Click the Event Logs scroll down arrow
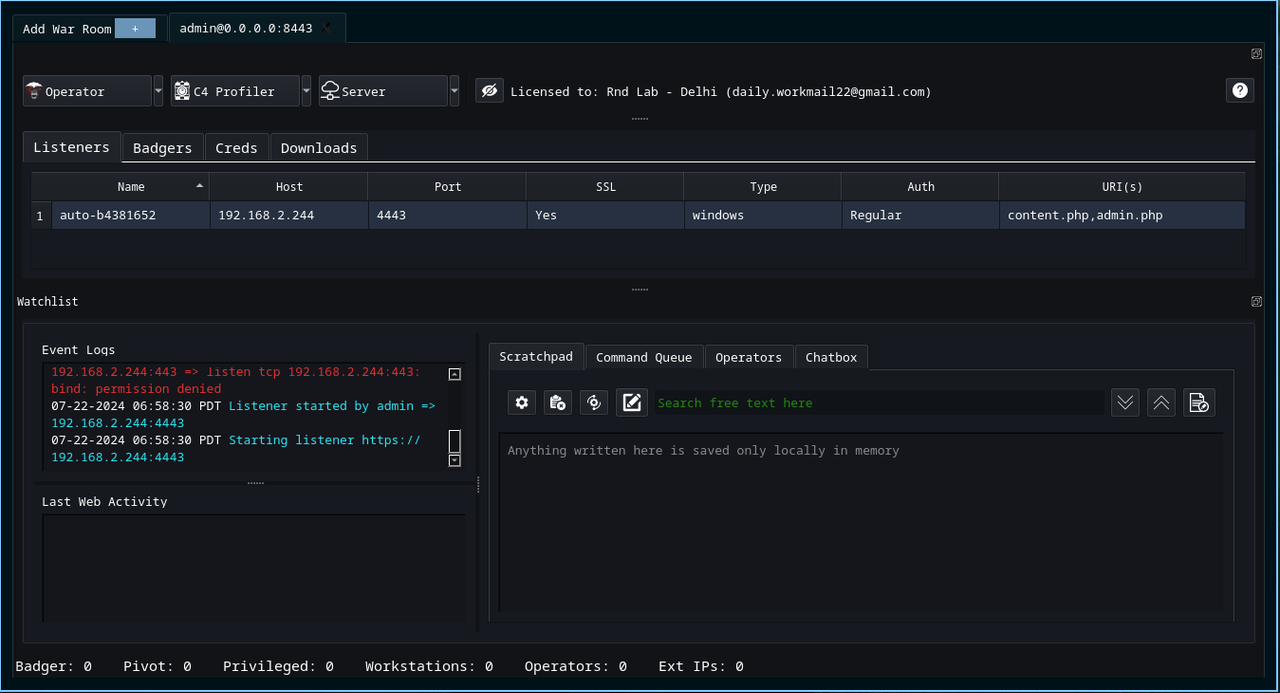1280x693 pixels. point(454,460)
